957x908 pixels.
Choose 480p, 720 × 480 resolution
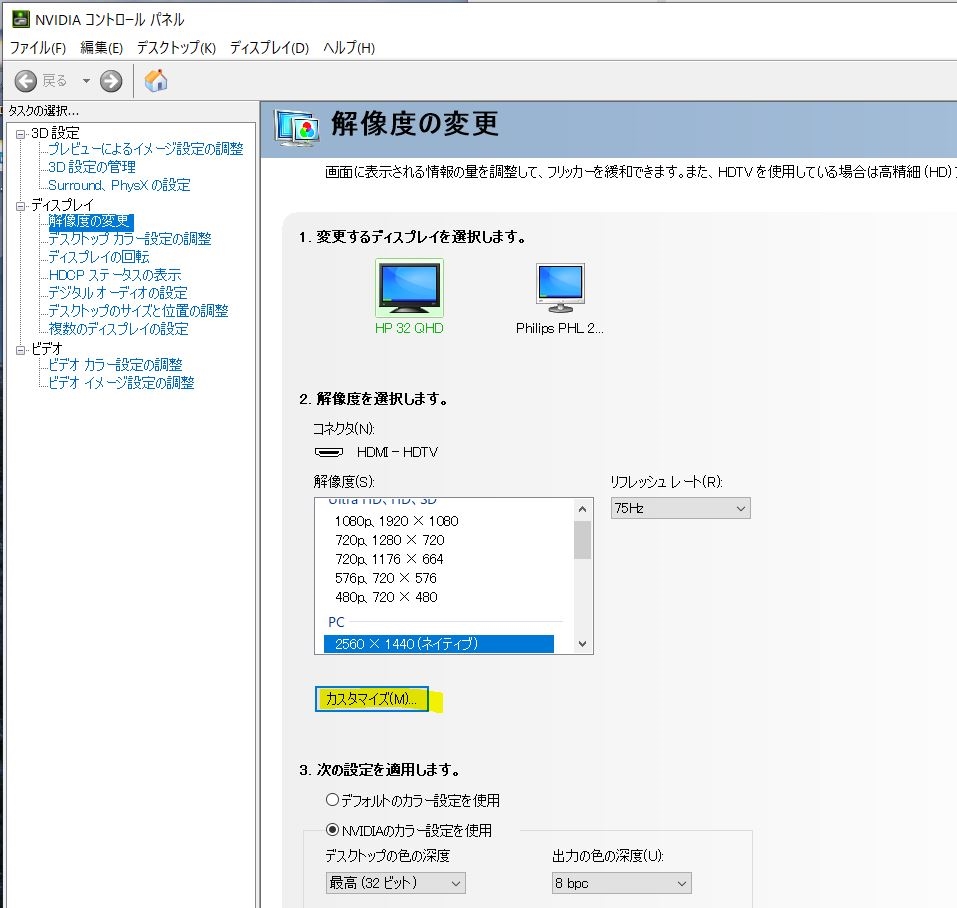coord(386,597)
